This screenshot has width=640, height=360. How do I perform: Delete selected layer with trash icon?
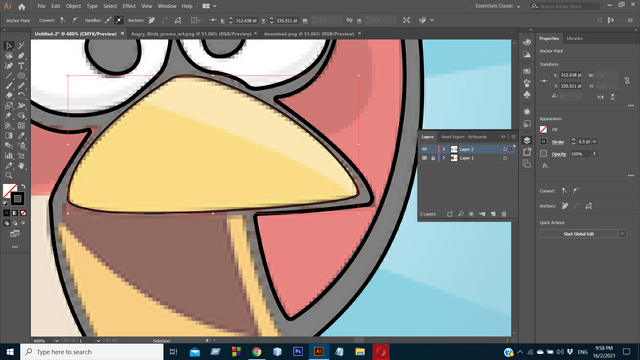(504, 214)
